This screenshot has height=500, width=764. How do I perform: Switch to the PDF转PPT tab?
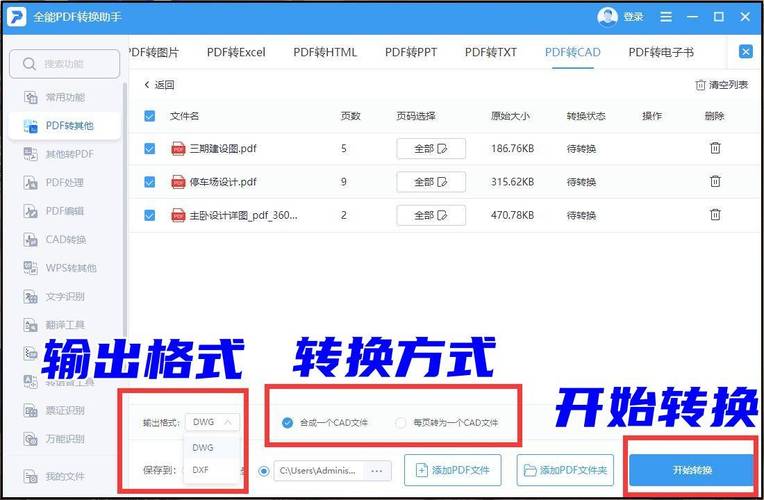click(x=411, y=52)
